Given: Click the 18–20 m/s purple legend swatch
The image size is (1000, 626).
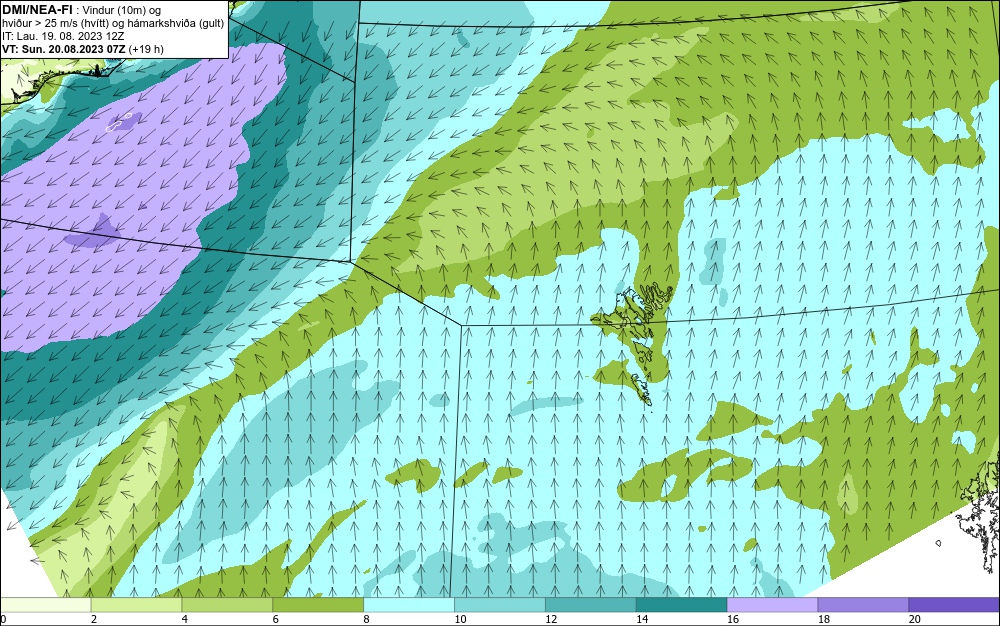Looking at the screenshot, I should coord(864,604).
